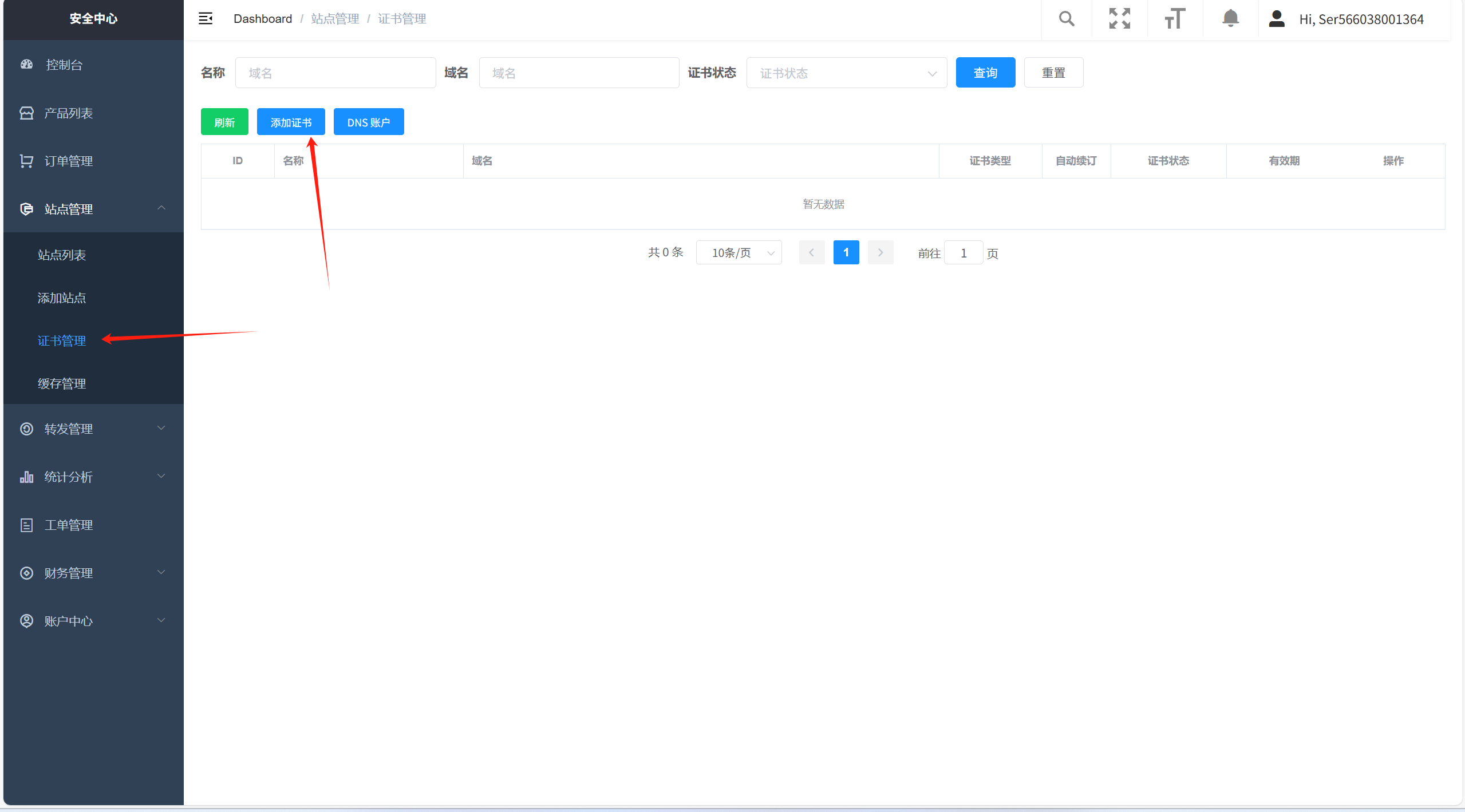Click the 控制台 dashboard icon

[x=26, y=65]
